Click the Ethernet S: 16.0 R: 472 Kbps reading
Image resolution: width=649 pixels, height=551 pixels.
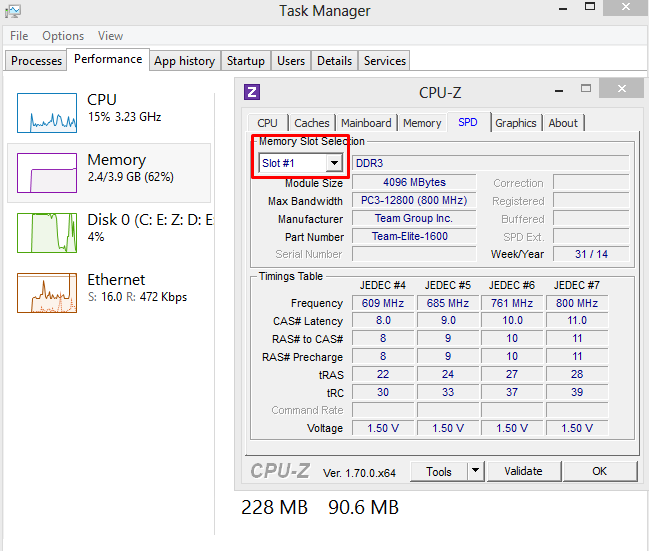click(137, 297)
